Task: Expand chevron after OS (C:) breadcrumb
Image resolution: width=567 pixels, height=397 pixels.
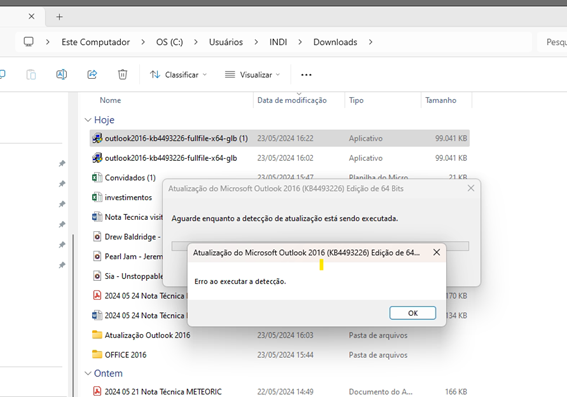Action: 196,42
